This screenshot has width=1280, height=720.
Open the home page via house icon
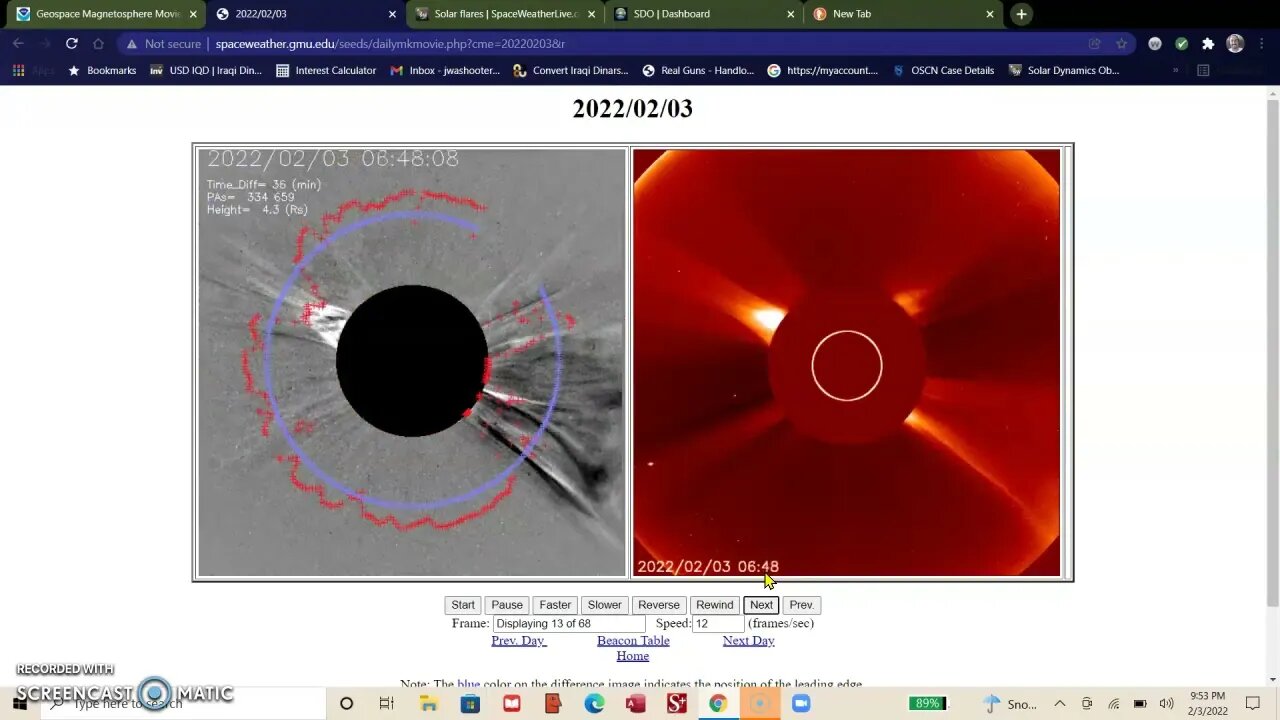(x=98, y=44)
